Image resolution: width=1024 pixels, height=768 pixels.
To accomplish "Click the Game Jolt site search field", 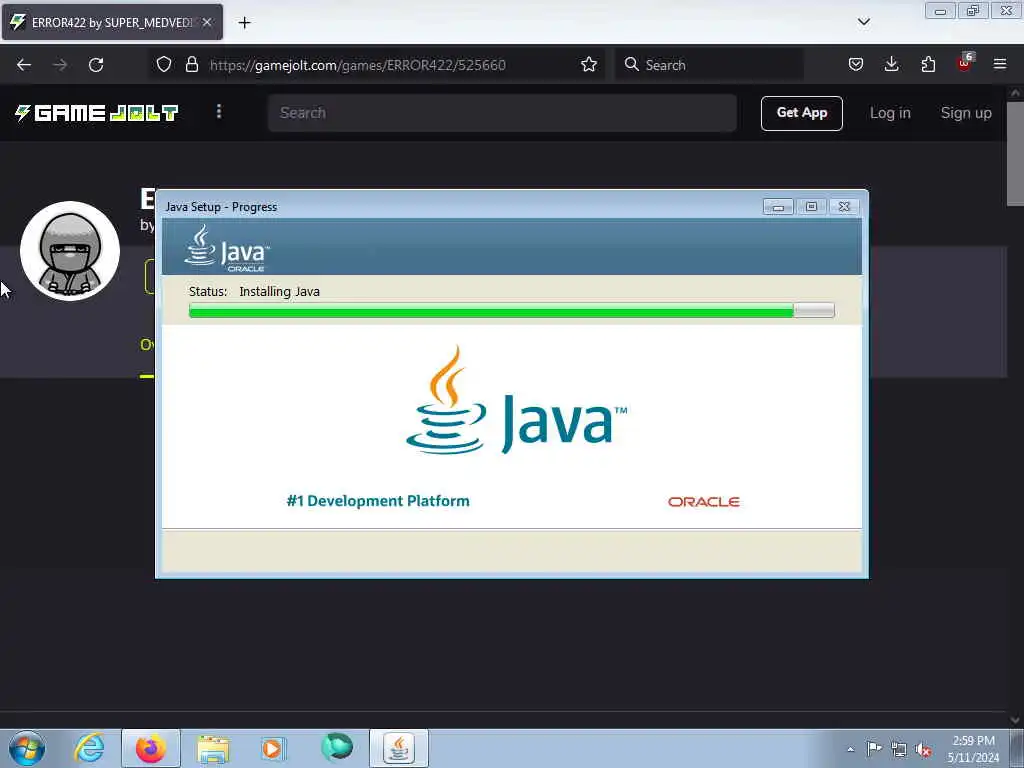I will point(502,112).
